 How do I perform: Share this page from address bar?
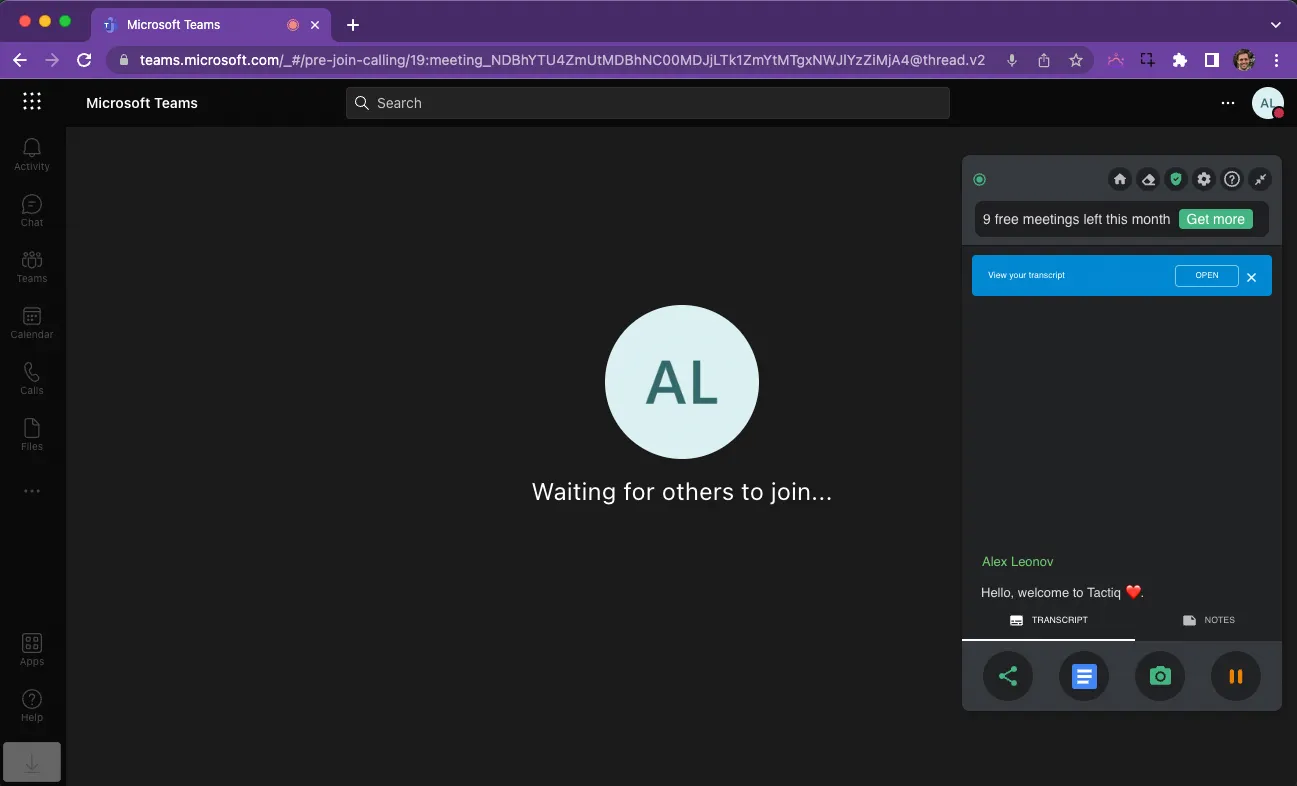coord(1044,60)
